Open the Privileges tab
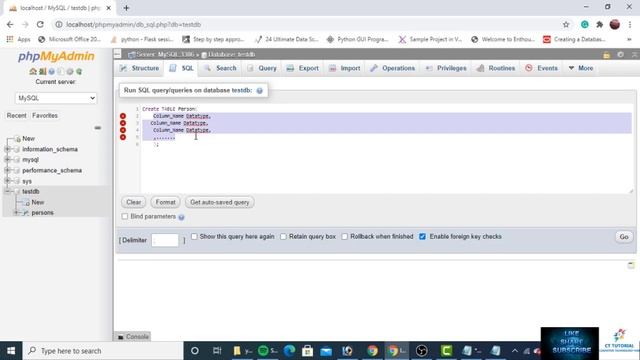 click(446, 68)
